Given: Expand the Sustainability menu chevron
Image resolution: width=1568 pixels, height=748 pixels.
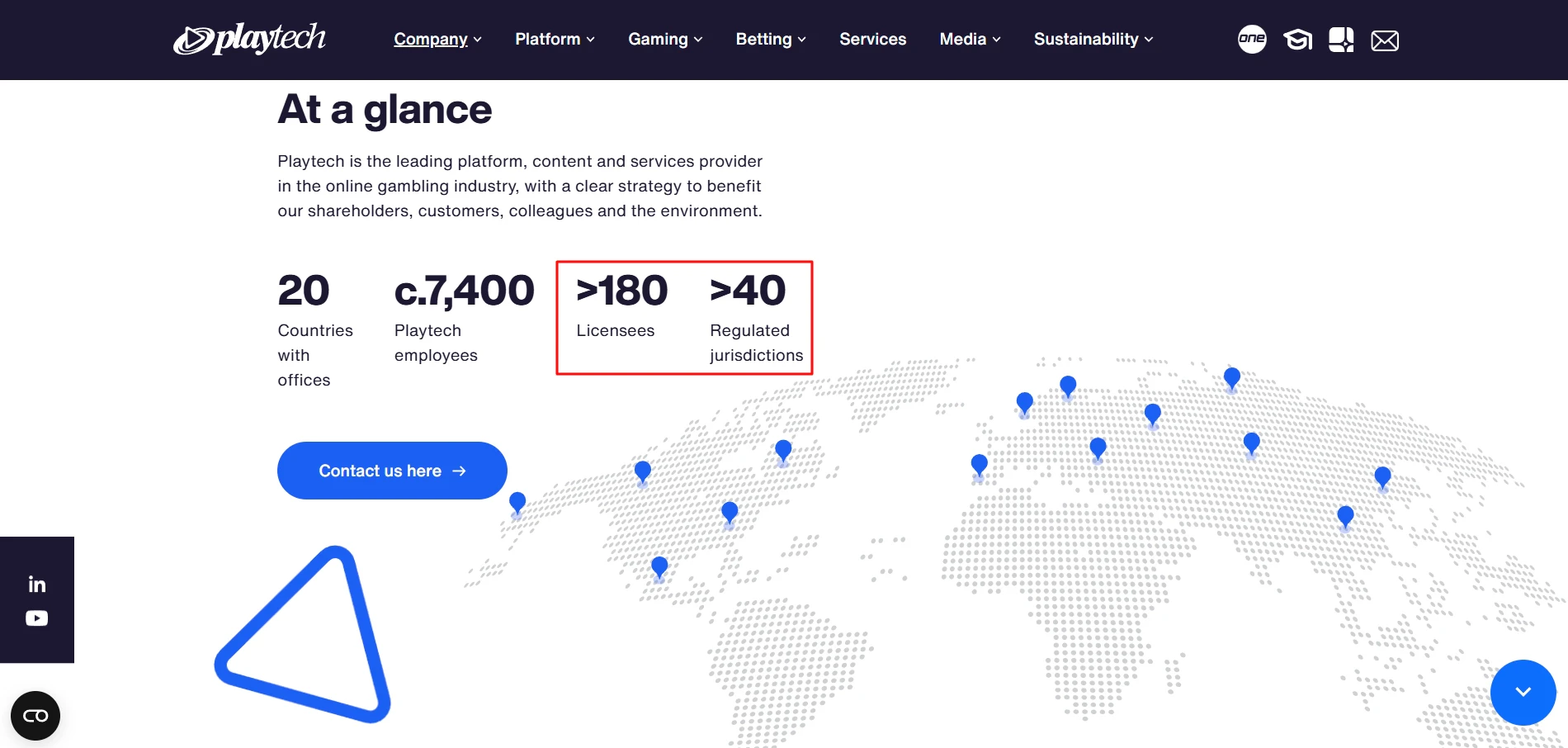Looking at the screenshot, I should (x=1149, y=40).
